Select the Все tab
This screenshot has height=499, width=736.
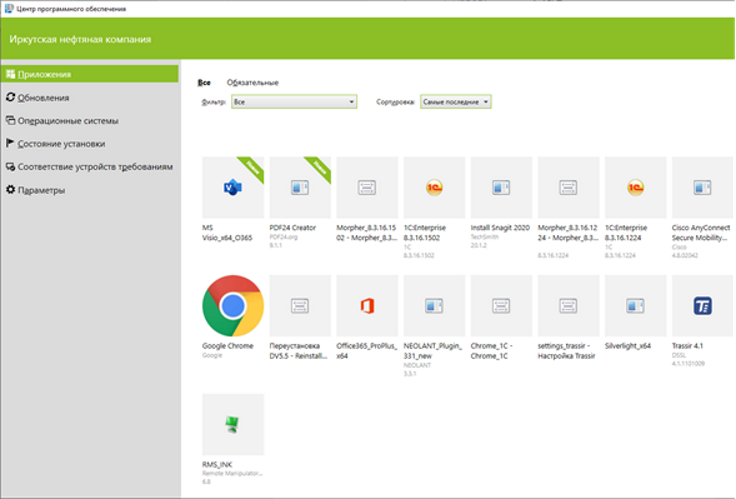click(x=204, y=83)
